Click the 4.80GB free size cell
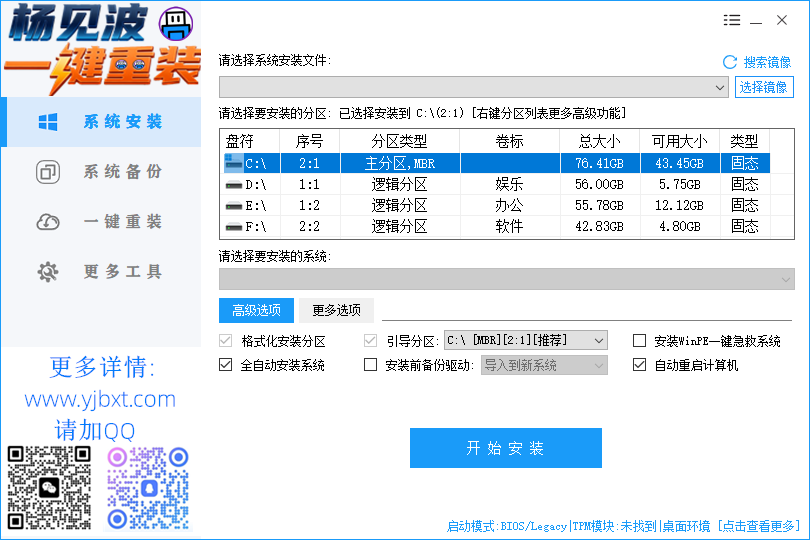Image resolution: width=810 pixels, height=540 pixels. (679, 226)
